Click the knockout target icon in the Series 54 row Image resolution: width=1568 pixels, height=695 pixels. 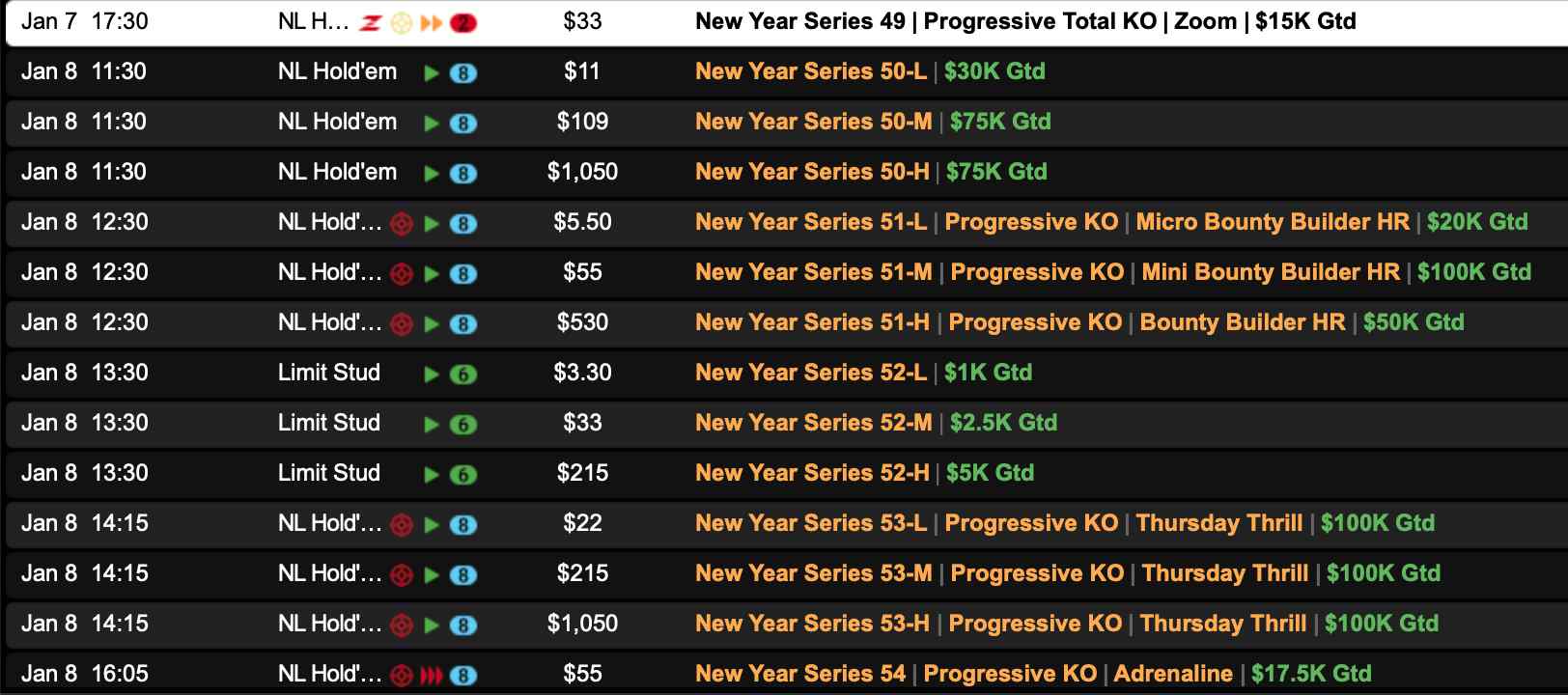coord(402,675)
